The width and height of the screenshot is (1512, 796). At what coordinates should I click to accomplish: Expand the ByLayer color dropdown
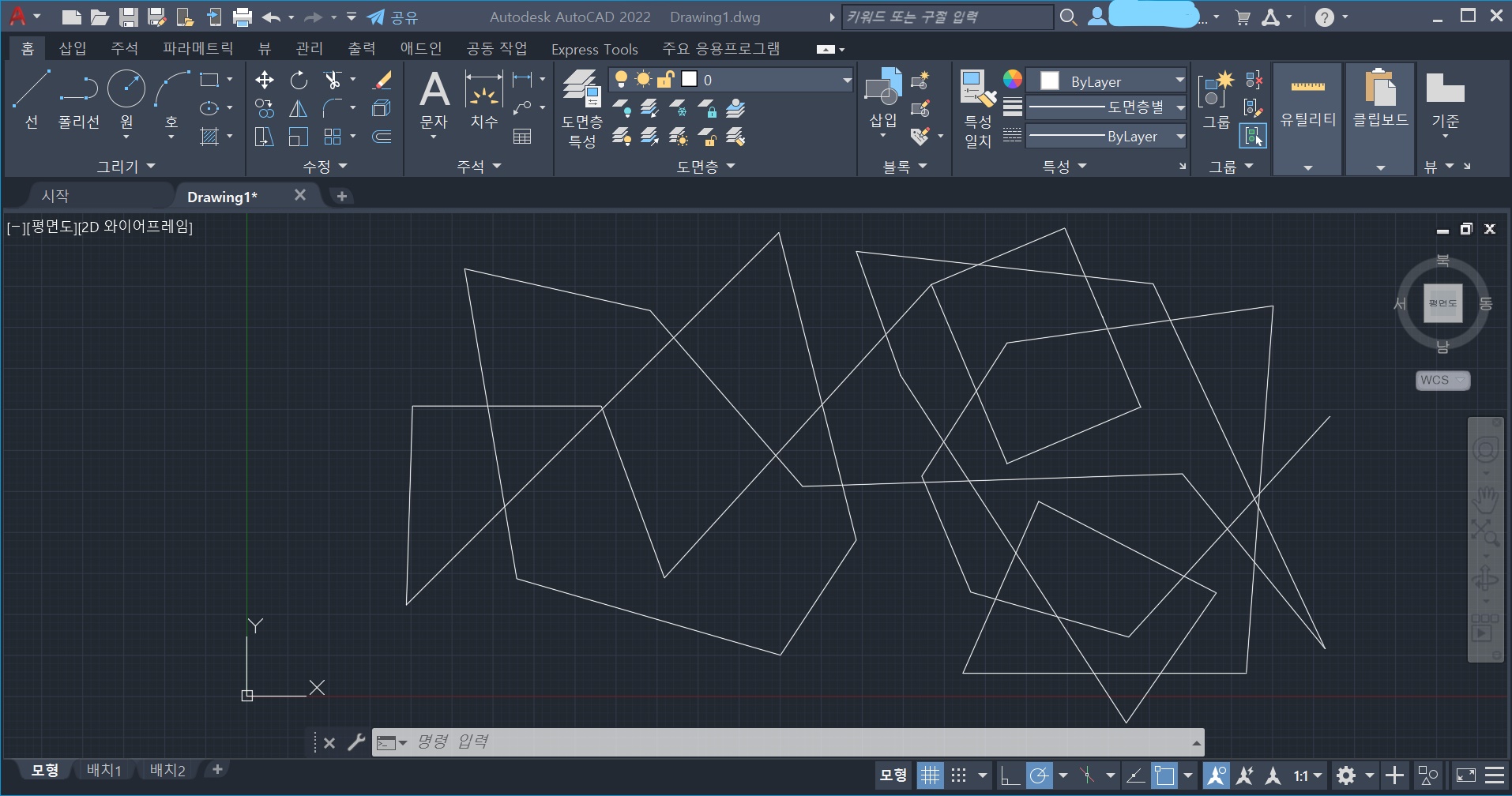click(x=1179, y=81)
